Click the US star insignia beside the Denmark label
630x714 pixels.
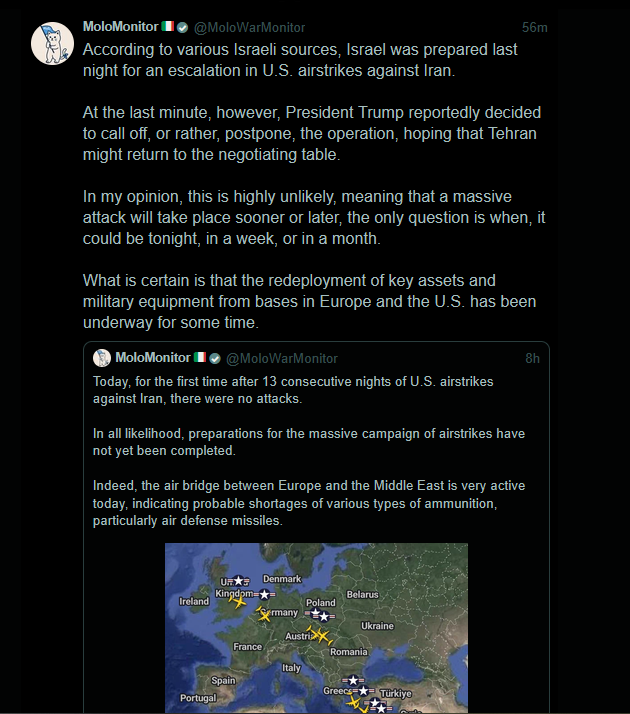tap(265, 595)
